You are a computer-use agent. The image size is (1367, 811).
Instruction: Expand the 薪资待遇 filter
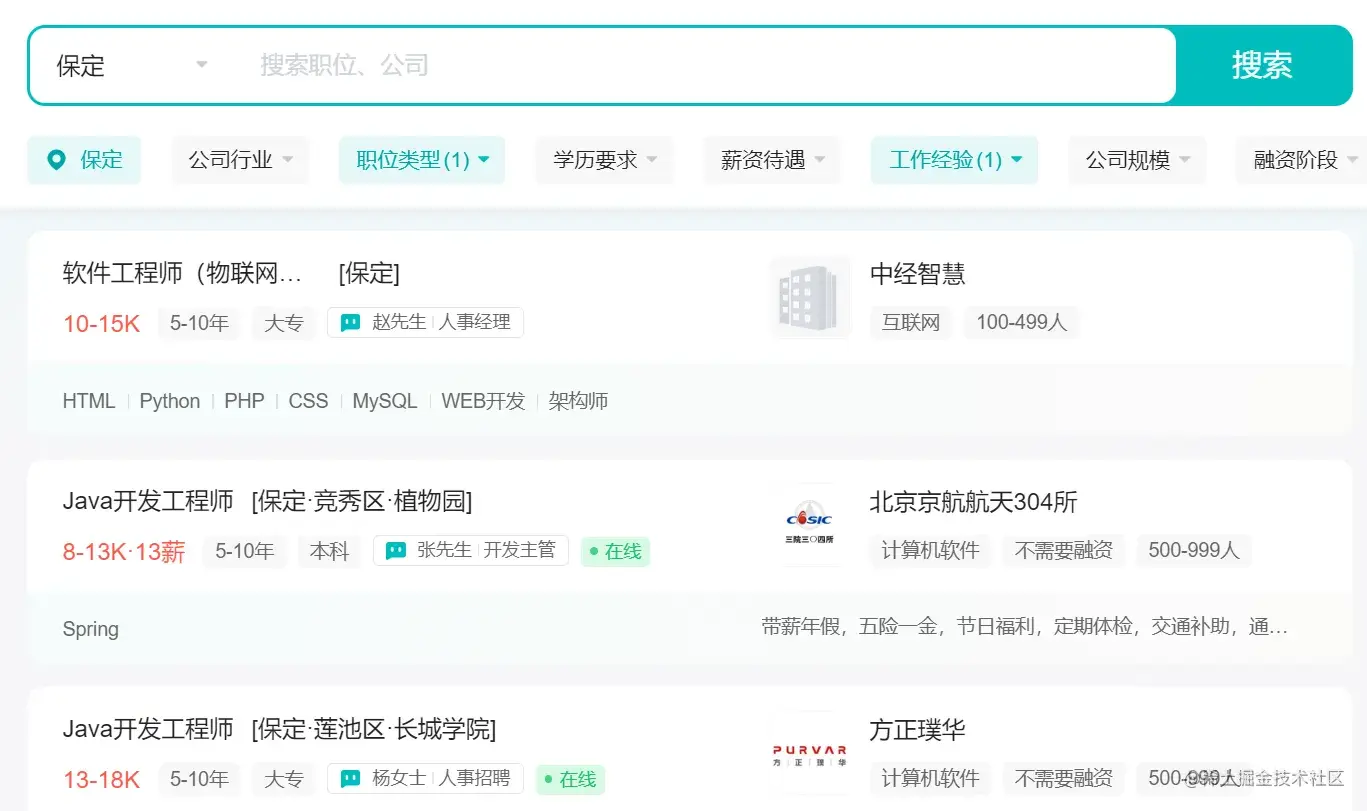point(772,160)
